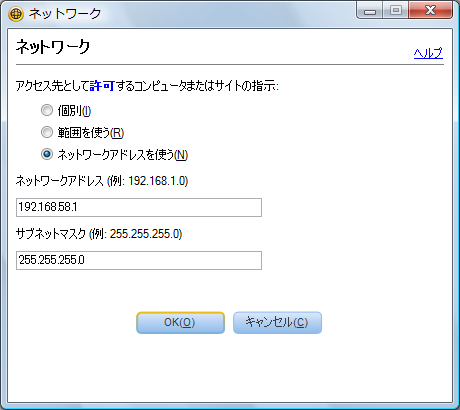The image size is (460, 410).
Task: Maximize the ネットワーク dialog window
Action: (396, 10)
